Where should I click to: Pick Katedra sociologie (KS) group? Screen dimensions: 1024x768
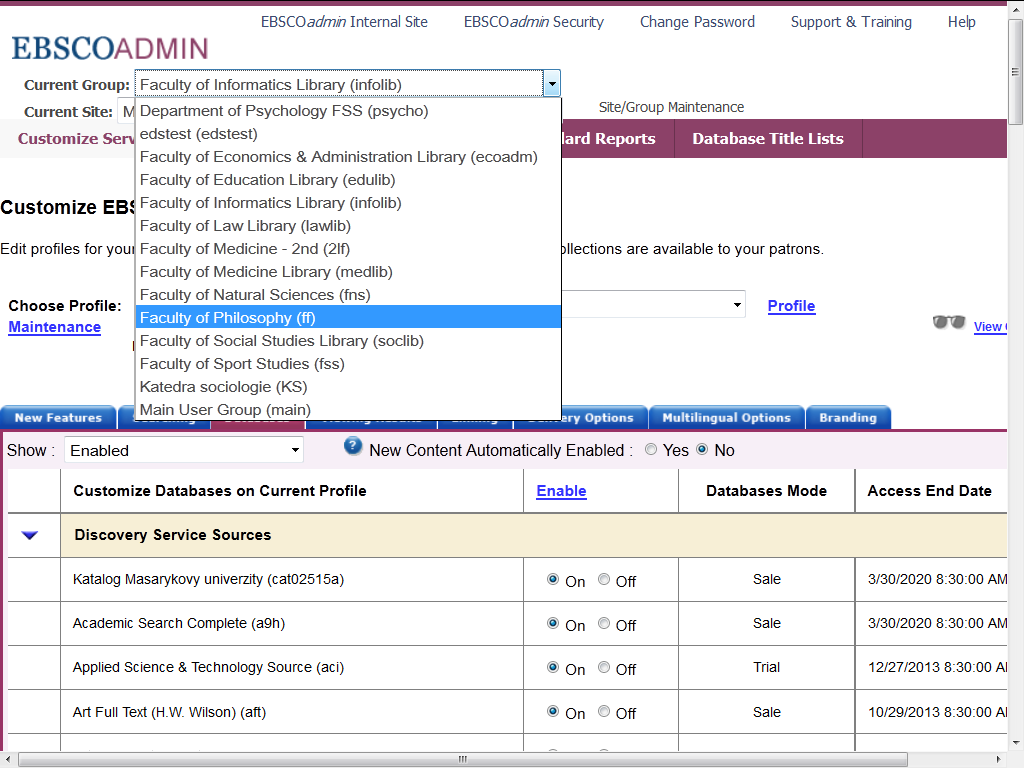click(x=348, y=387)
